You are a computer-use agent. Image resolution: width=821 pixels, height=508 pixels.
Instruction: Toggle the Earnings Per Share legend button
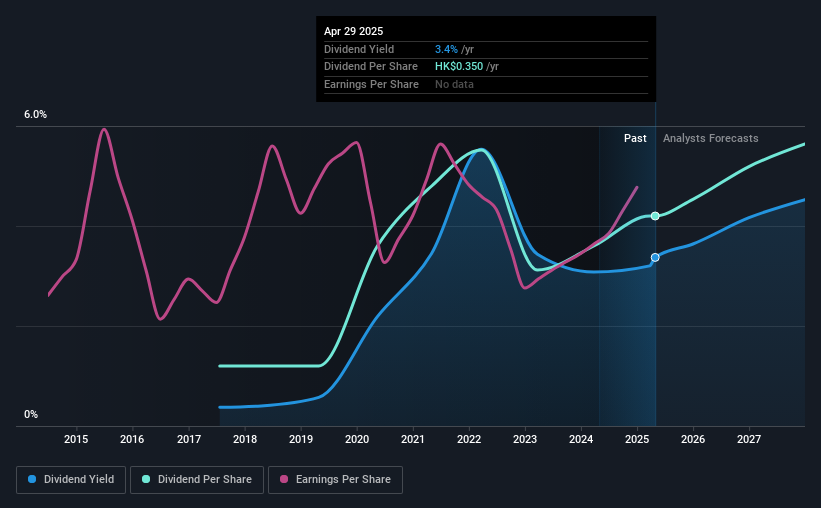tap(335, 480)
